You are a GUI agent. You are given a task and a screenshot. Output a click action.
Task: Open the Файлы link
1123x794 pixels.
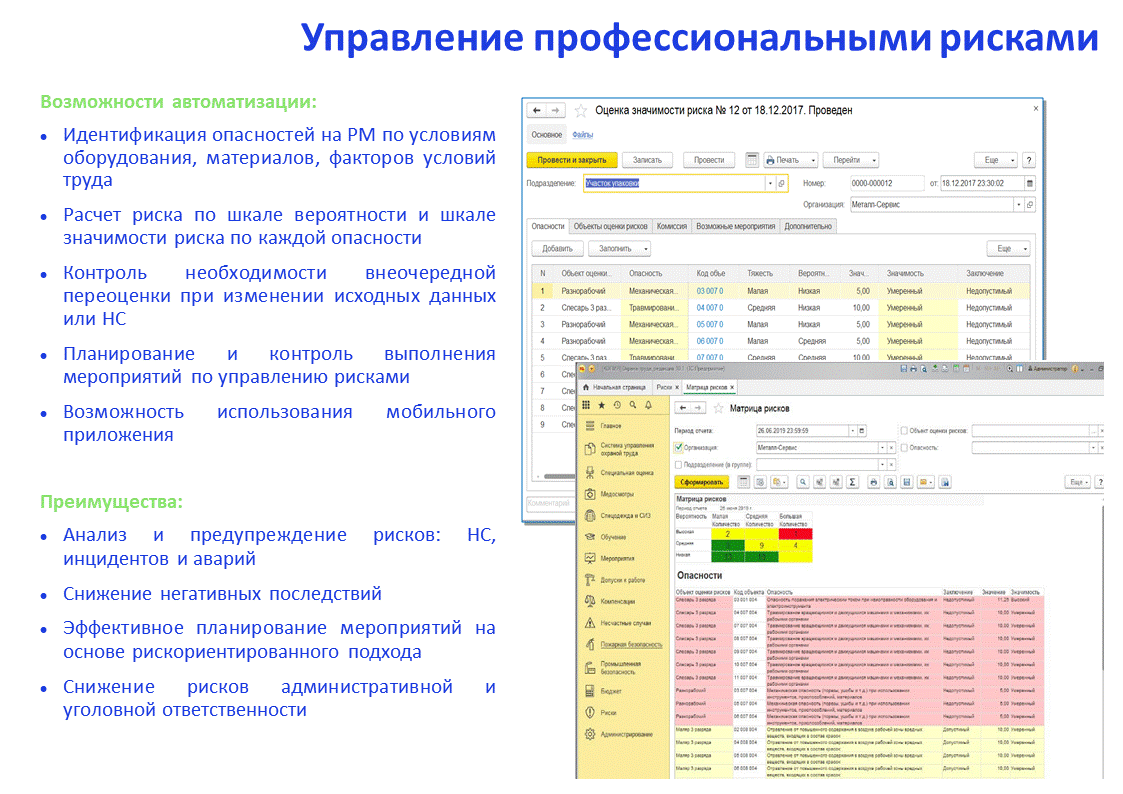pyautogui.click(x=582, y=135)
